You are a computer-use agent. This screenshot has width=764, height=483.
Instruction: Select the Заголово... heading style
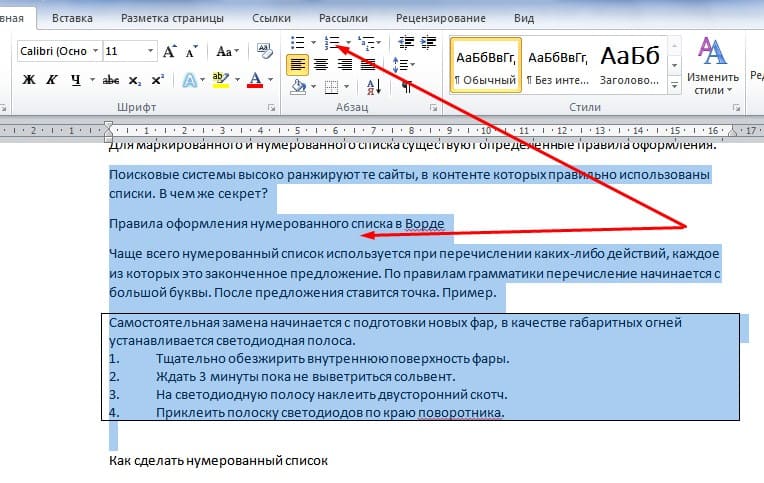[x=630, y=65]
